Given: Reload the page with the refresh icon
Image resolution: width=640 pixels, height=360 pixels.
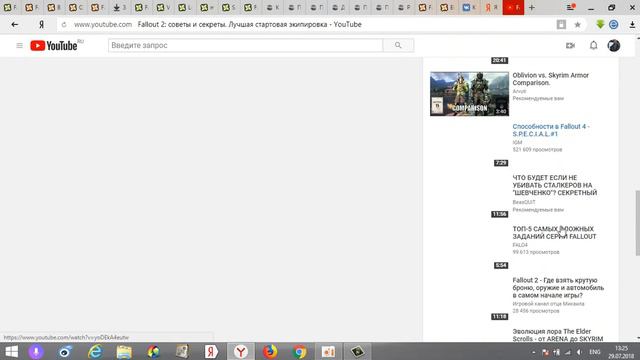Looking at the screenshot, I should [x=64, y=24].
